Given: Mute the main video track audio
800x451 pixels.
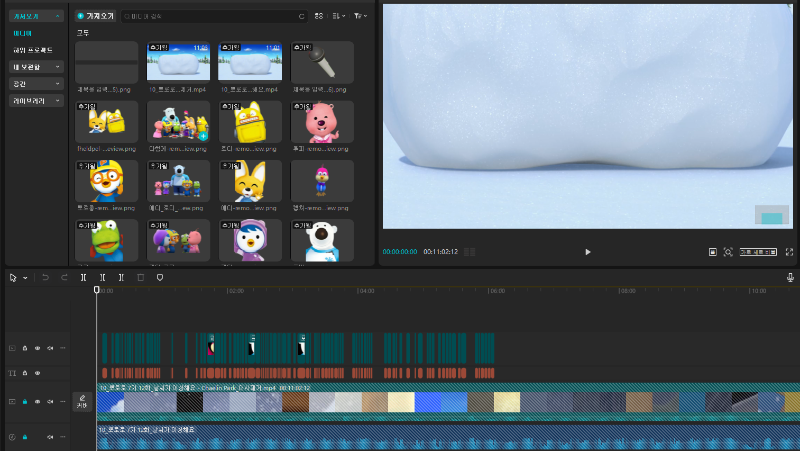Looking at the screenshot, I should coord(50,402).
